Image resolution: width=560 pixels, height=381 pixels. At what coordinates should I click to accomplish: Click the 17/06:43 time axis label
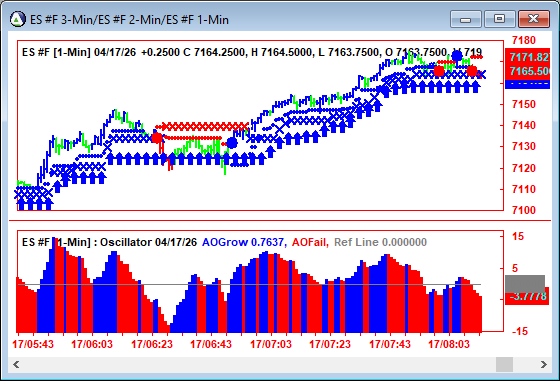(211, 344)
